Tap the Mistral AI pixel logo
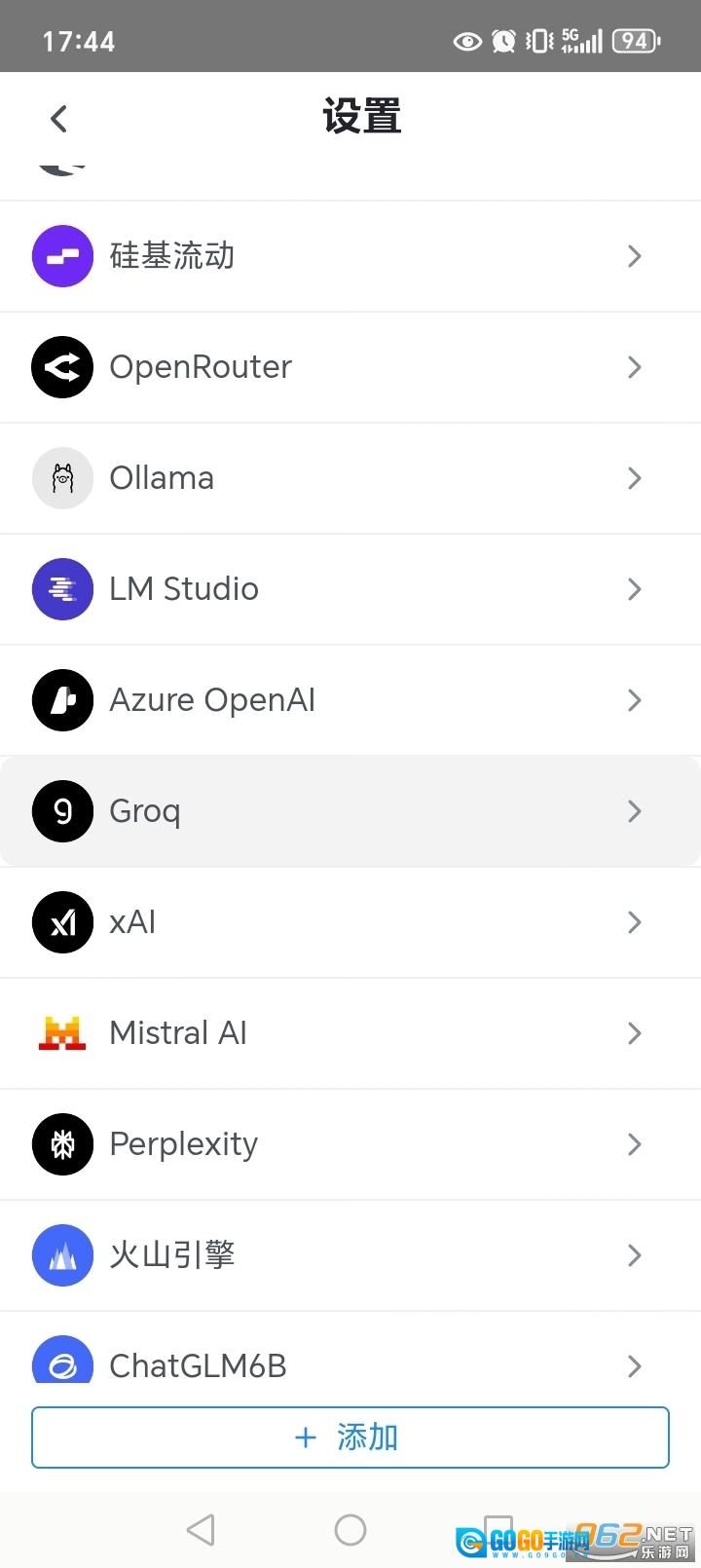Screen dimensions: 701x1568 pyautogui.click(x=62, y=1033)
